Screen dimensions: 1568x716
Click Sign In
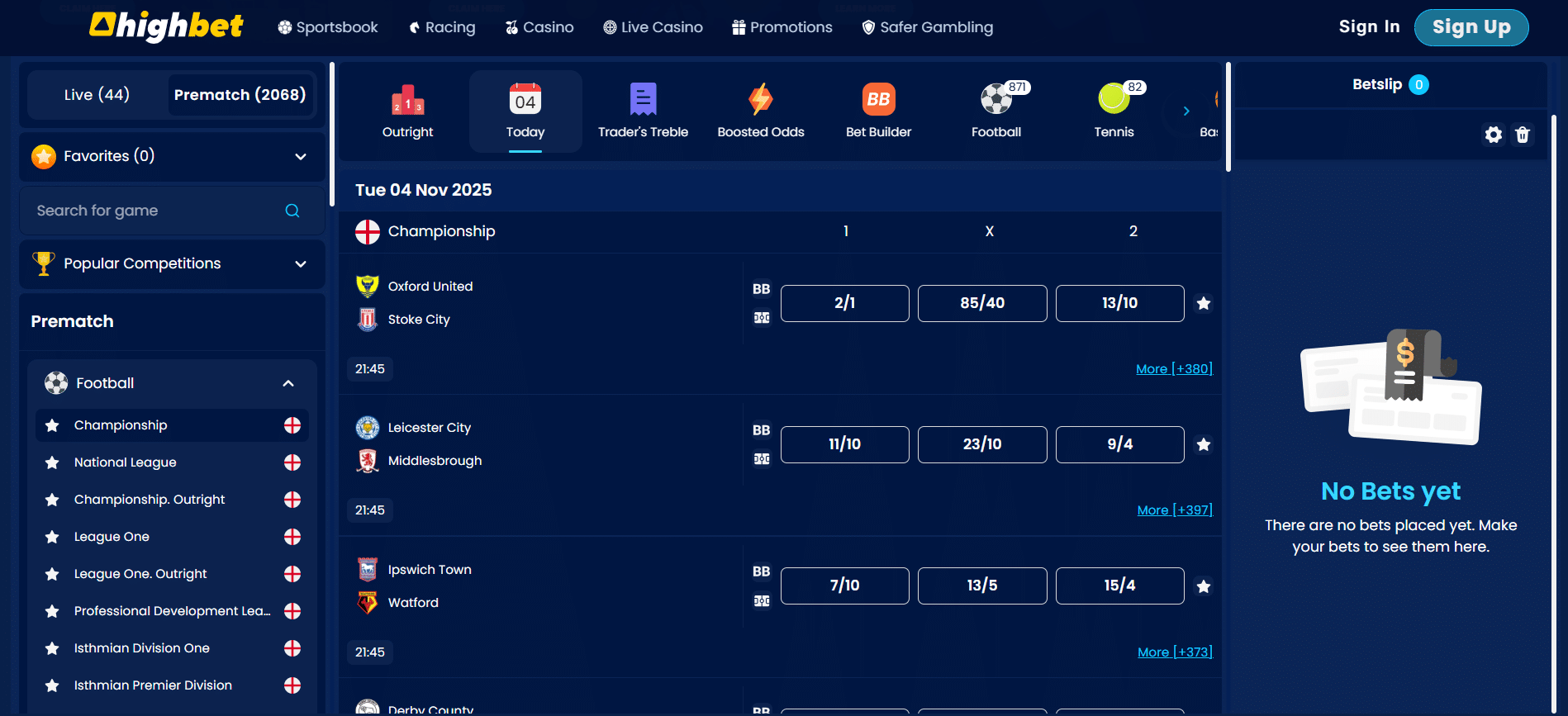pyautogui.click(x=1369, y=26)
